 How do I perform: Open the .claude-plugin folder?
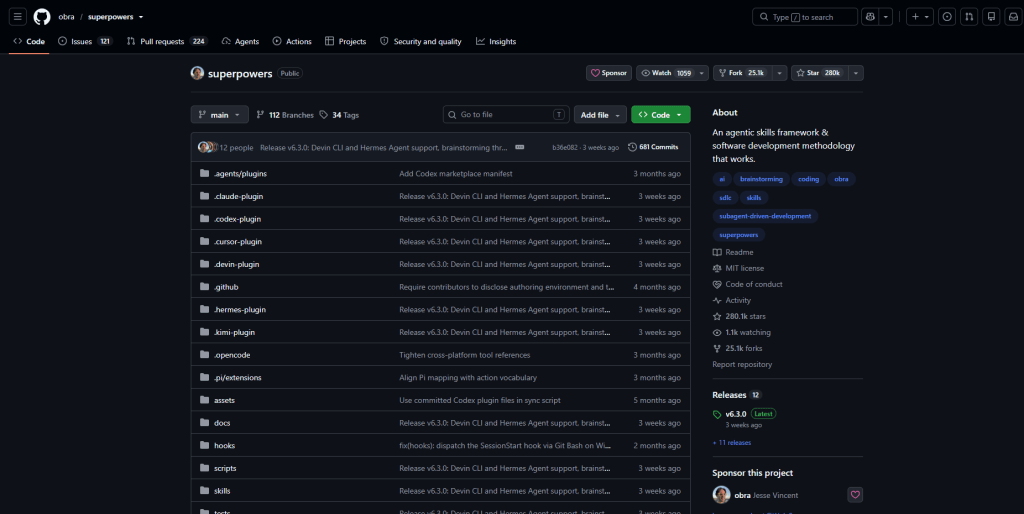[x=238, y=197]
